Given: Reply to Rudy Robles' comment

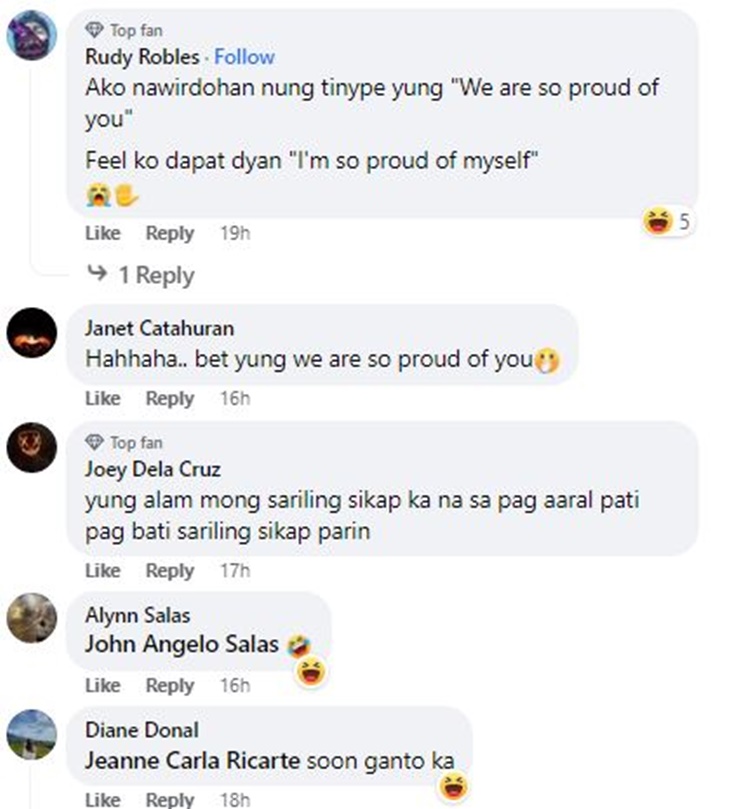Looking at the screenshot, I should (169, 233).
